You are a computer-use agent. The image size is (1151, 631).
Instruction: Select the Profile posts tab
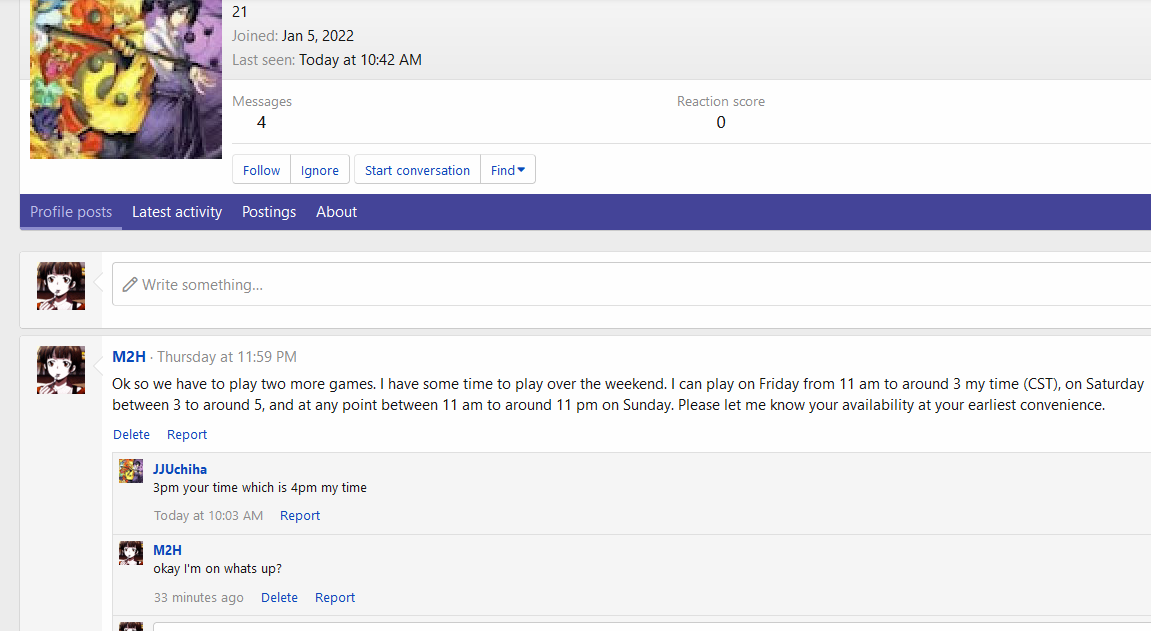point(71,212)
